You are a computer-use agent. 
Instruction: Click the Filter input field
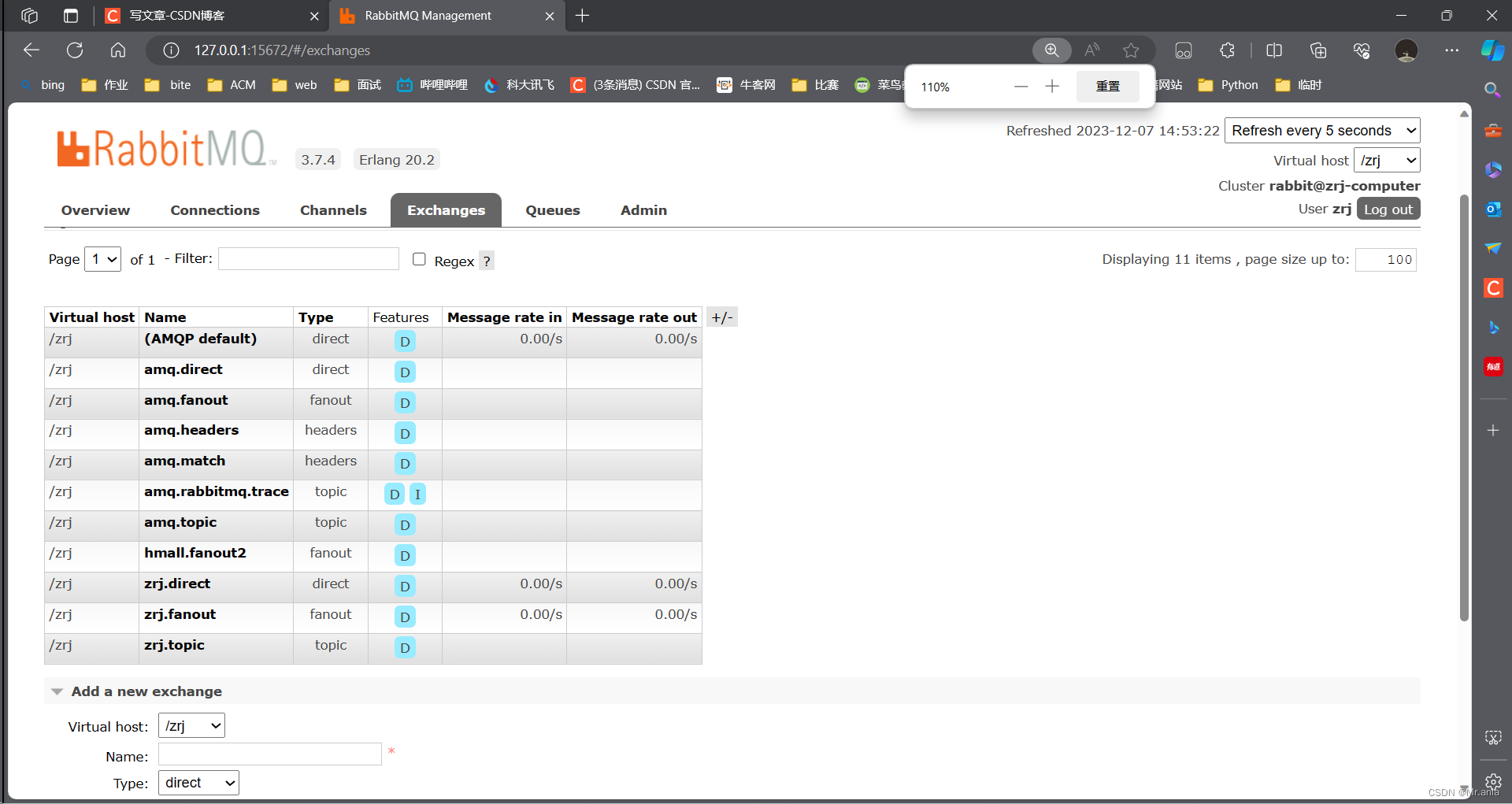point(309,259)
